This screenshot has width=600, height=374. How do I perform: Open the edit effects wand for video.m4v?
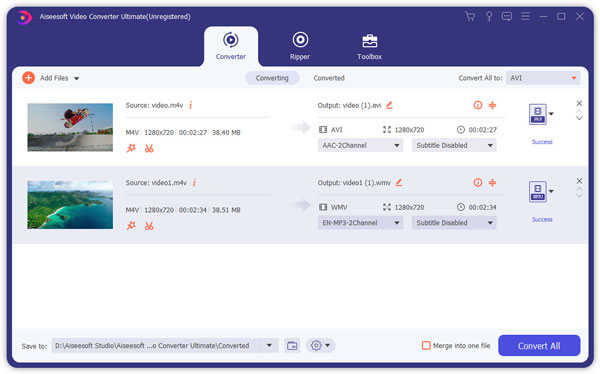131,148
